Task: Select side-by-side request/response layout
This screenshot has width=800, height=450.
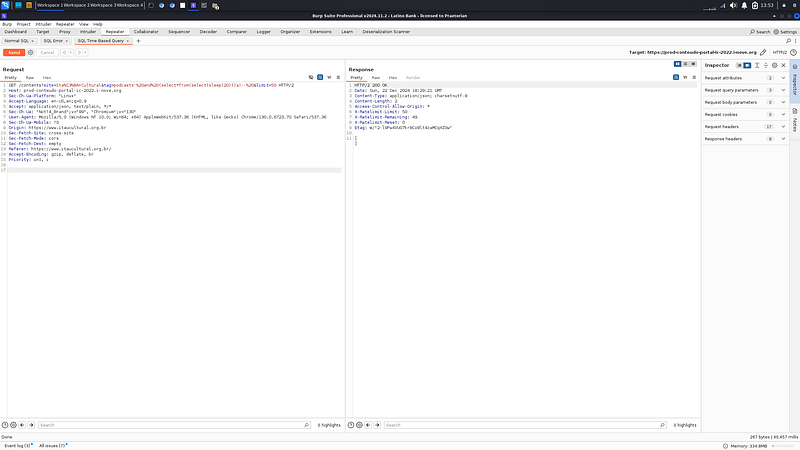Action: point(678,64)
